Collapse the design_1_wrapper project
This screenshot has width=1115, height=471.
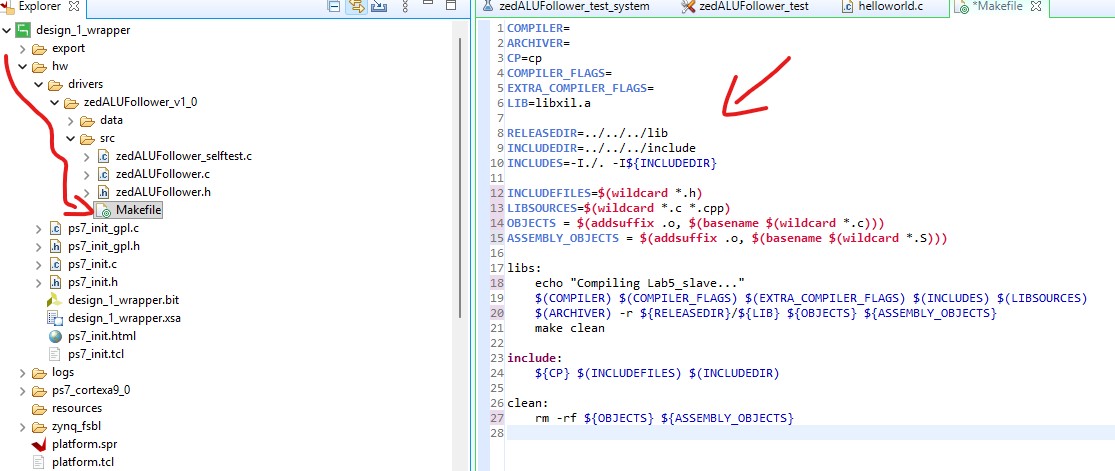(8, 30)
